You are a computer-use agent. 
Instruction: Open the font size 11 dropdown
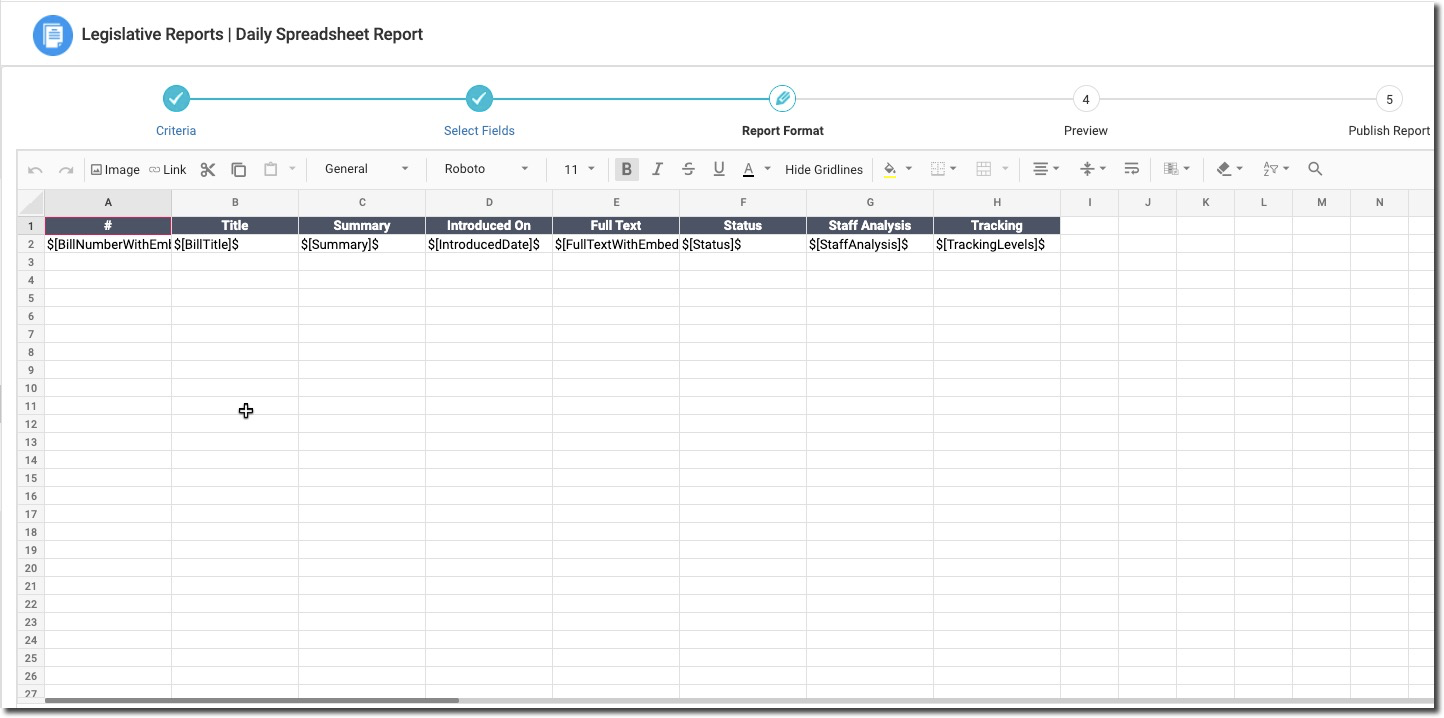(x=579, y=169)
